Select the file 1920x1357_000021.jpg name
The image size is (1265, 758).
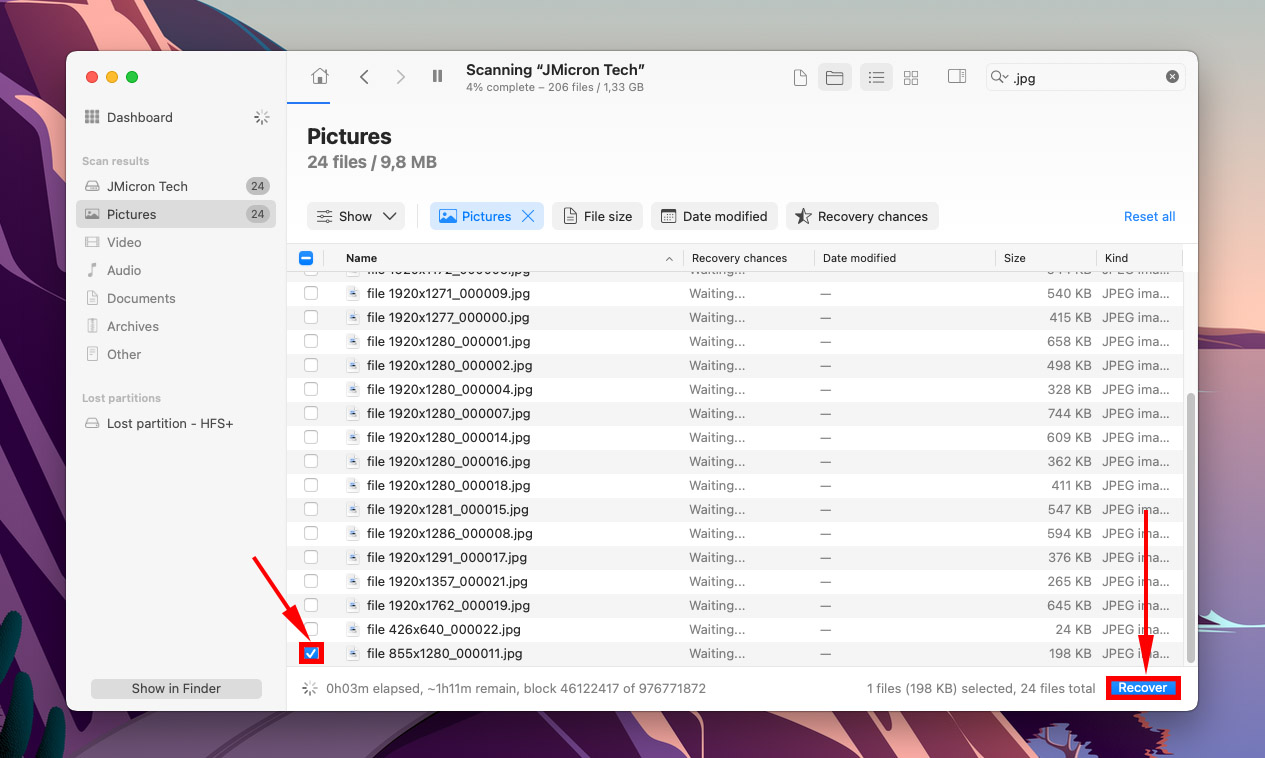(447, 581)
